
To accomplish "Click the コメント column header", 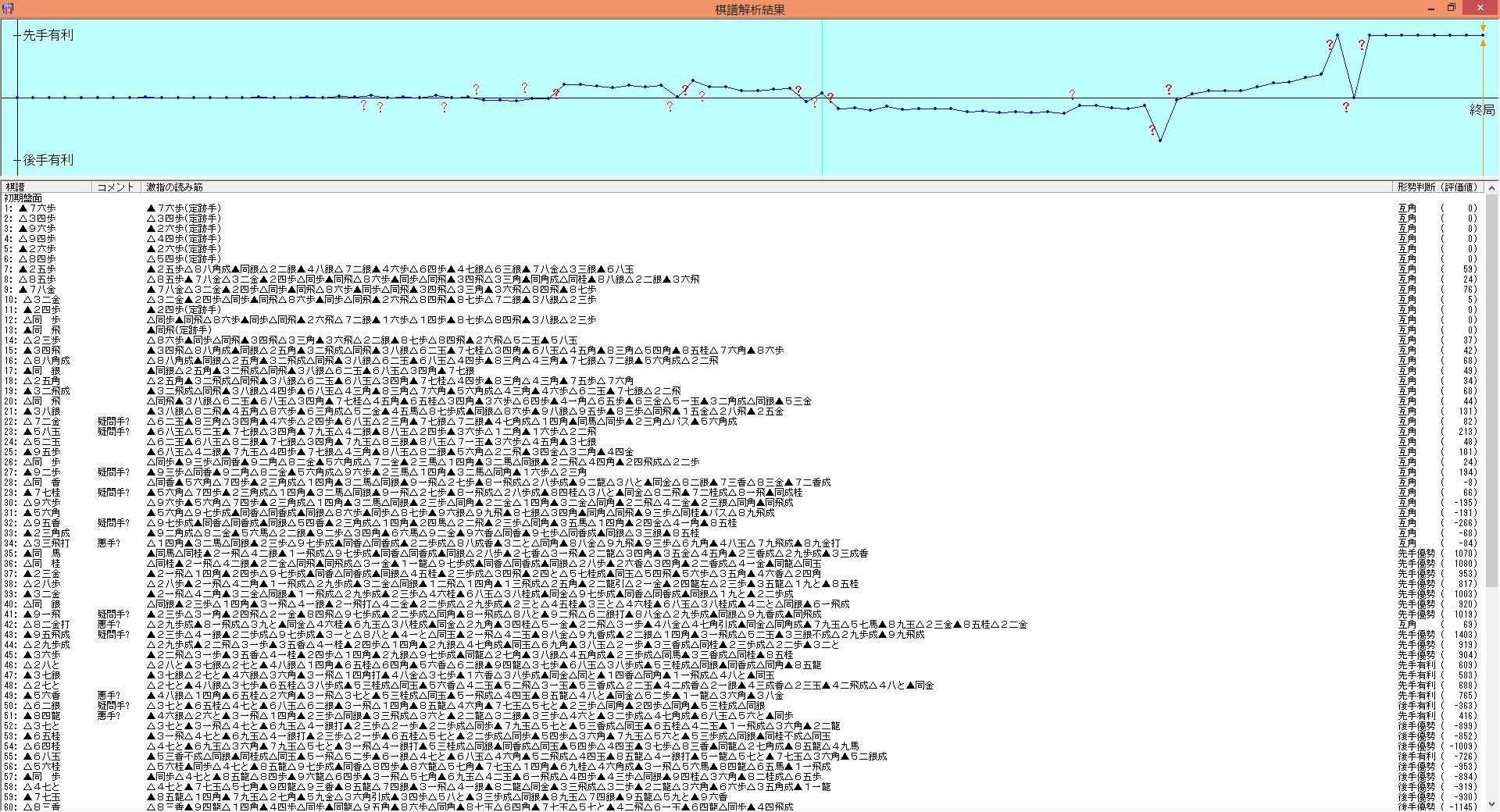I will click(x=116, y=187).
